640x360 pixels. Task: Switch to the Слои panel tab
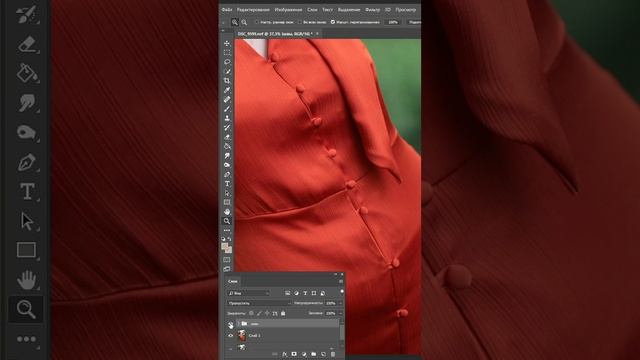point(233,282)
